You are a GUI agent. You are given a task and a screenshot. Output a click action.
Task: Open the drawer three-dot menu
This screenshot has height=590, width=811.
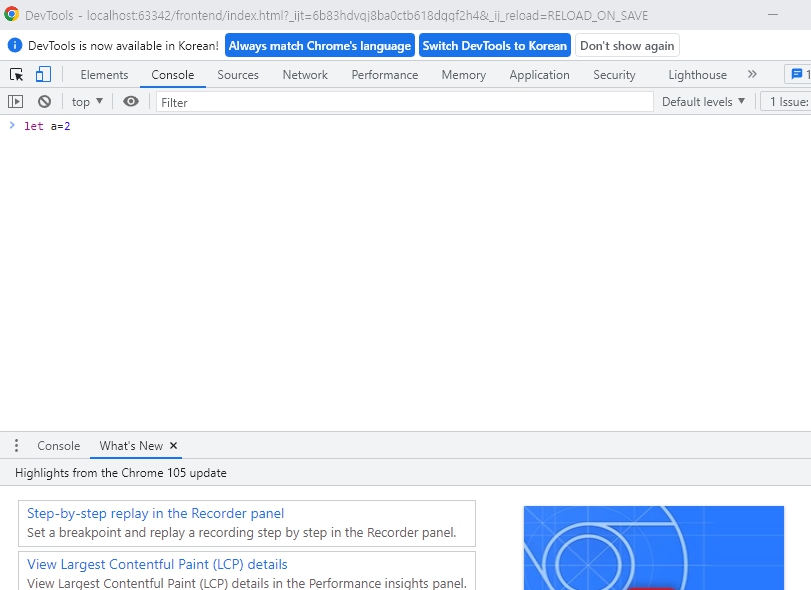pos(17,446)
